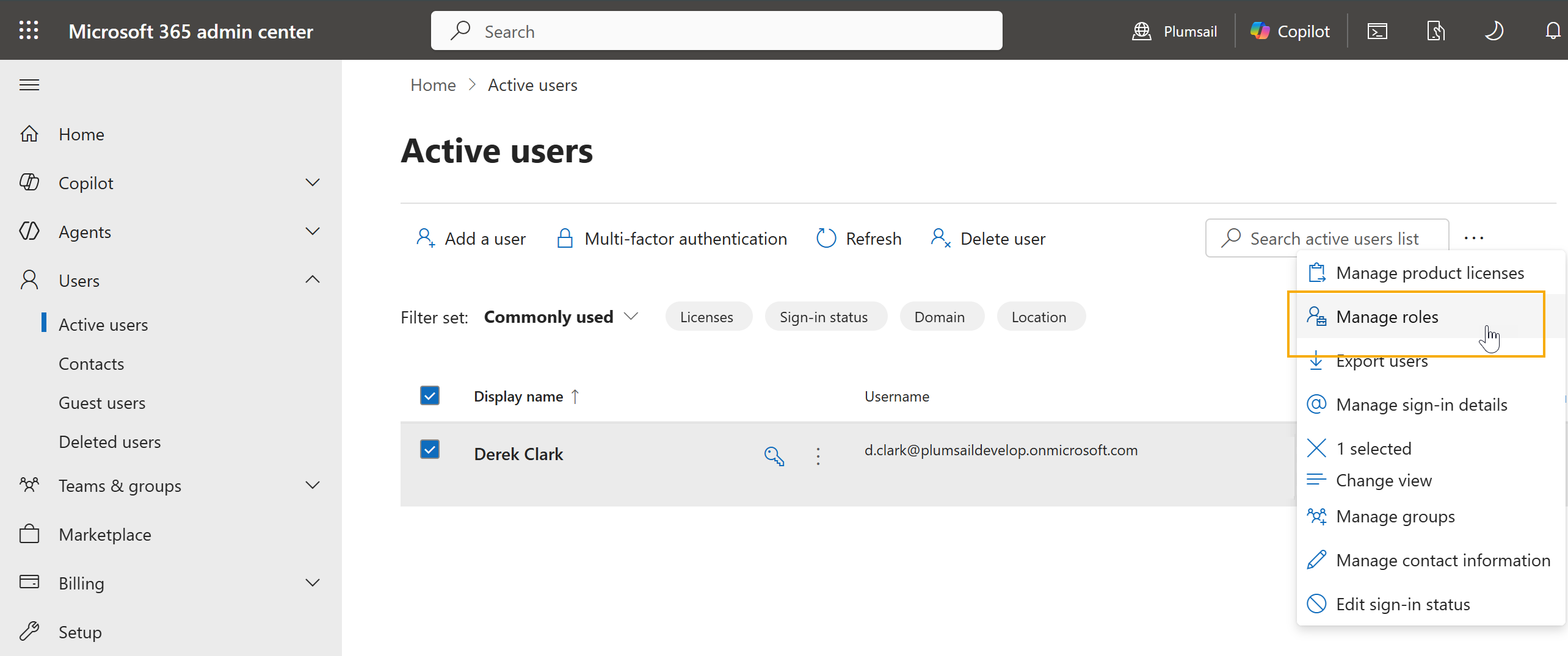Collapse the navigation menu hamburger icon
This screenshot has width=1568, height=656.
click(29, 85)
